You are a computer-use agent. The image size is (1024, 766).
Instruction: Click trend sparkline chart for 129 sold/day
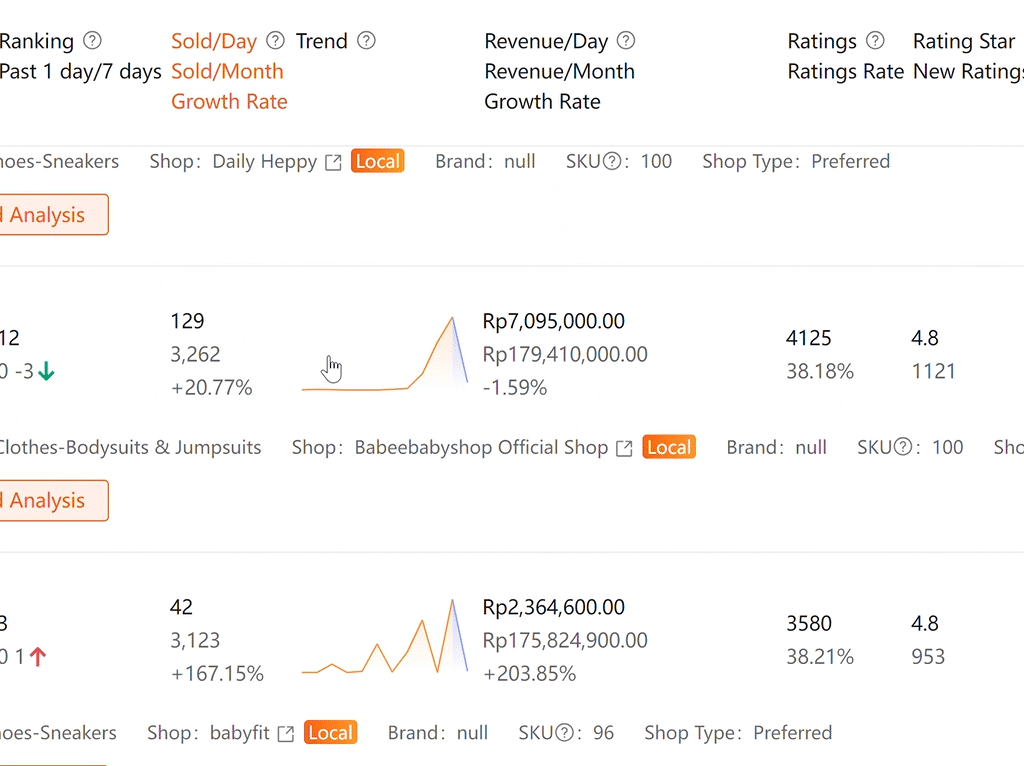pyautogui.click(x=385, y=354)
